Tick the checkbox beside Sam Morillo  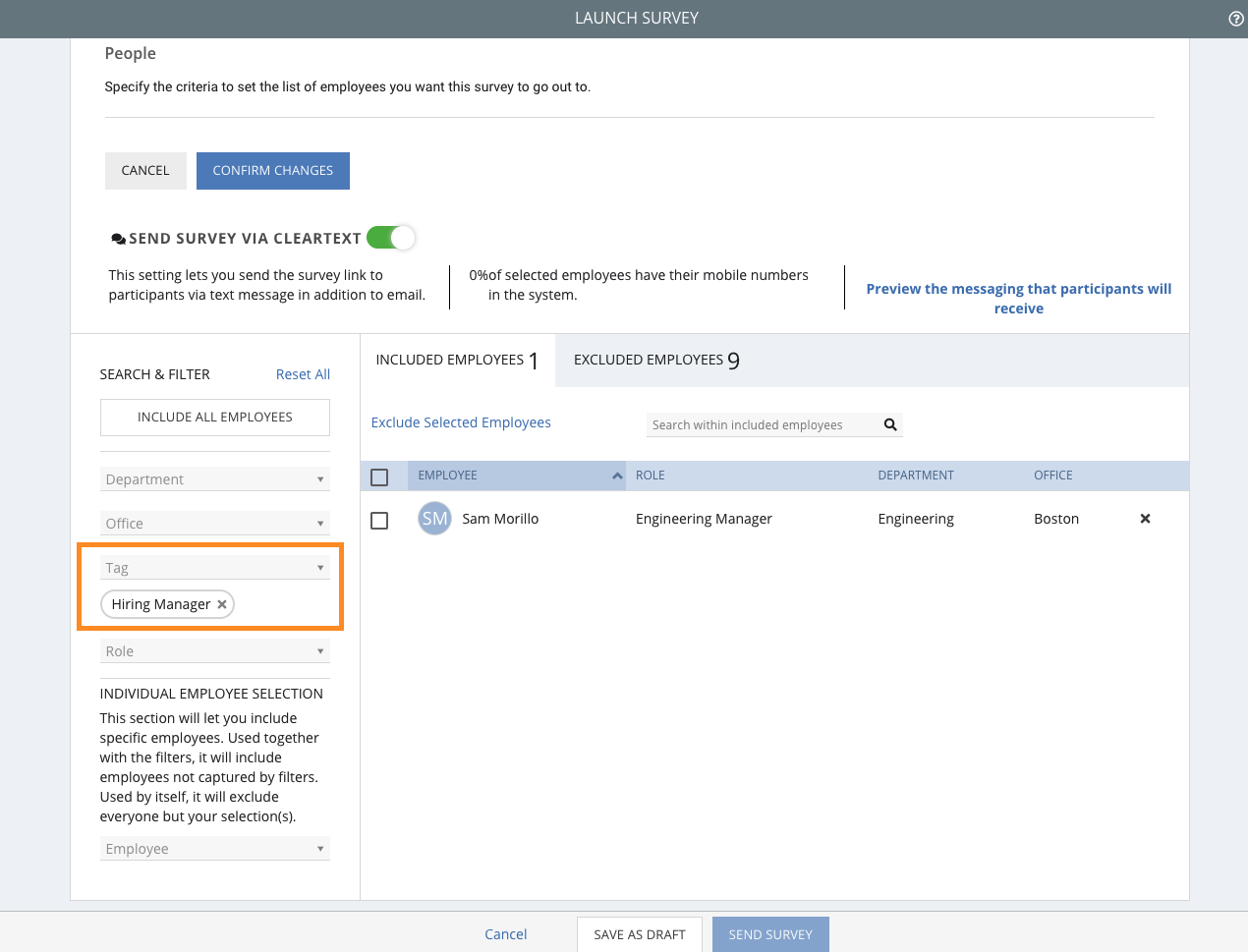point(379,521)
